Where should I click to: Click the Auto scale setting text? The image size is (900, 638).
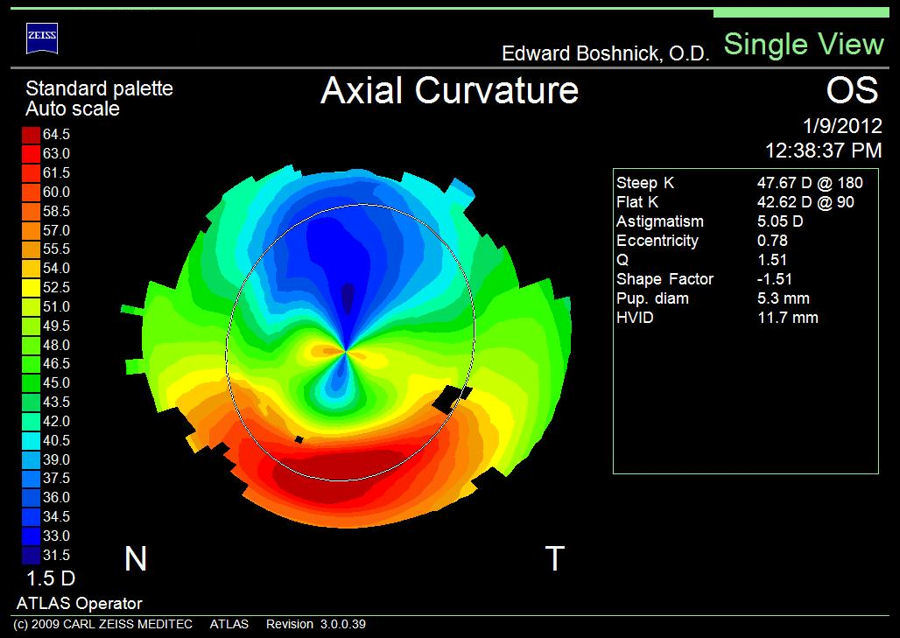(72, 108)
